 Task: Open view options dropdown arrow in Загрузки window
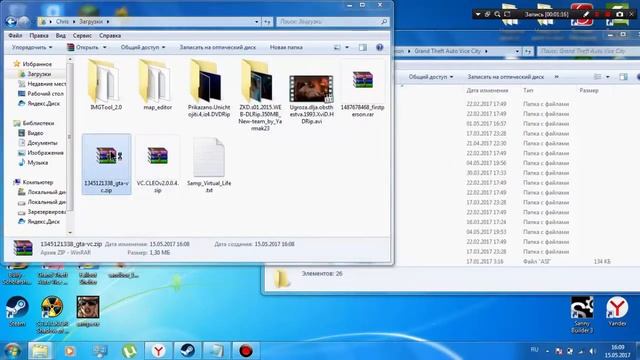click(x=347, y=47)
